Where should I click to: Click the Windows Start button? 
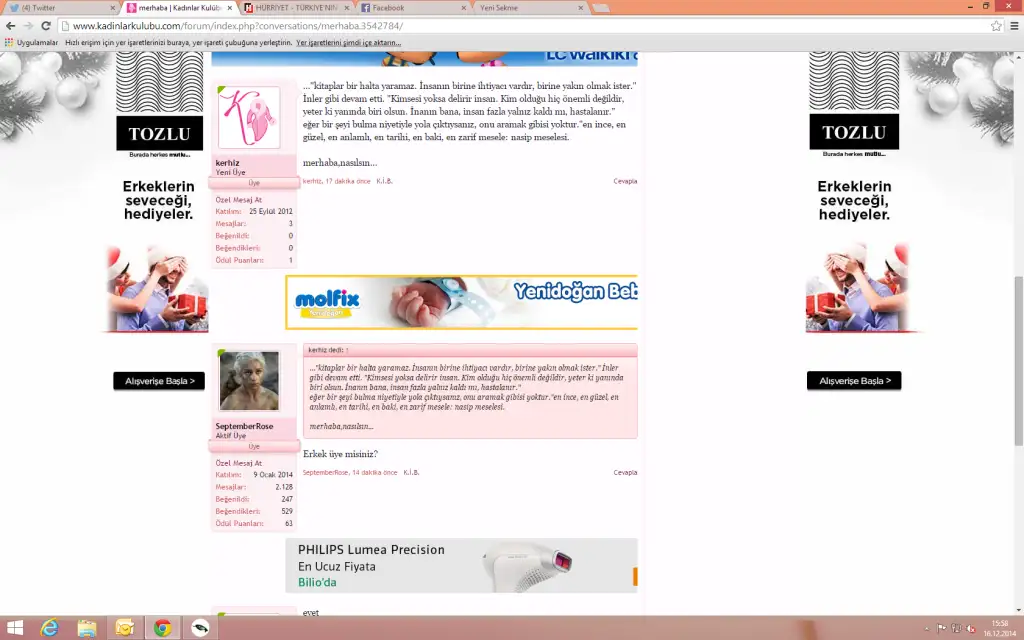click(x=14, y=628)
